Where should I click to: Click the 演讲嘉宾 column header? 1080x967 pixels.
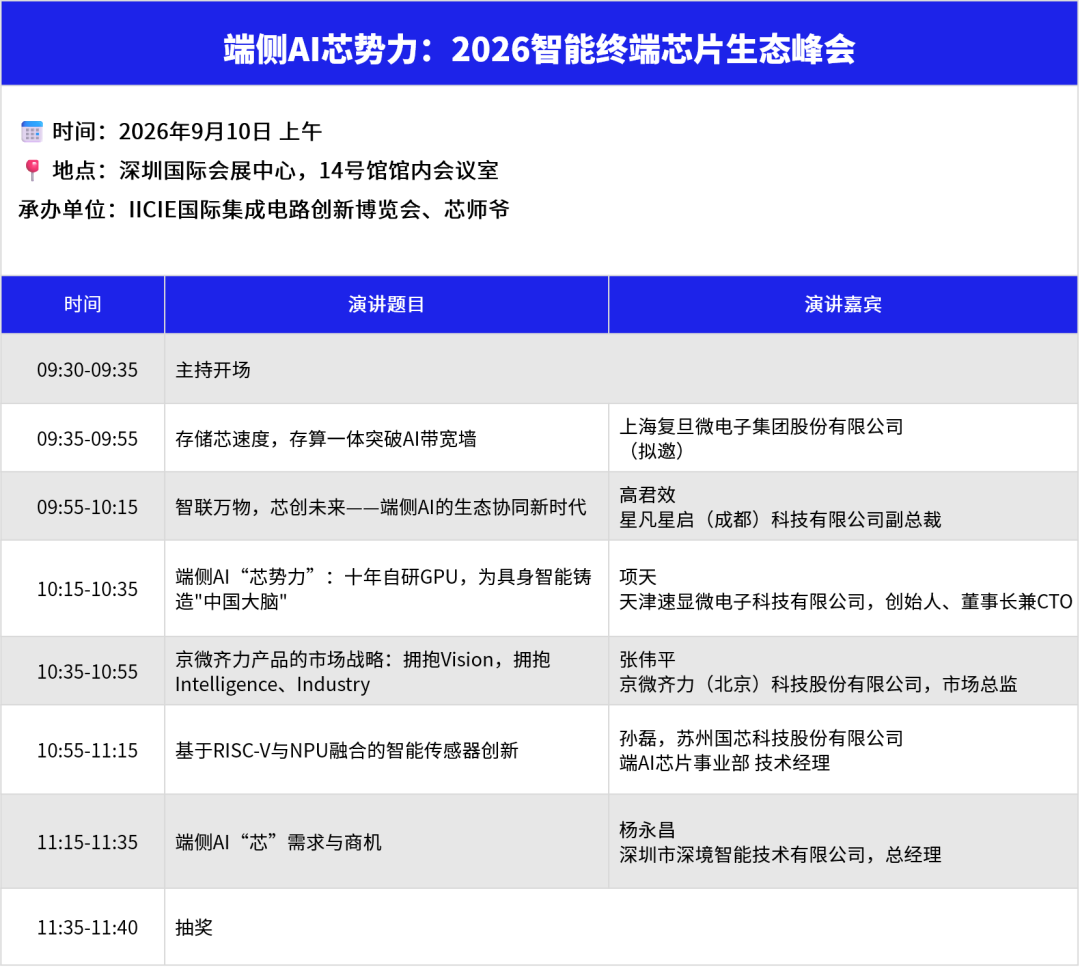point(843,304)
